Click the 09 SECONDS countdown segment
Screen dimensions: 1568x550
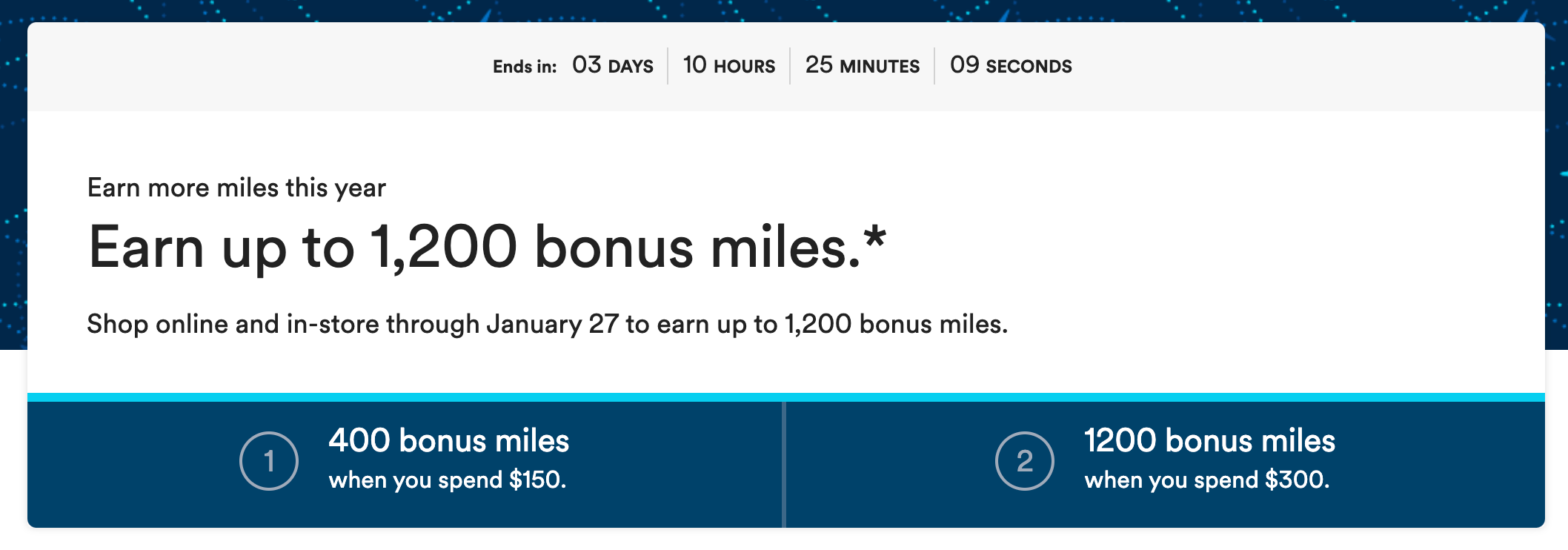1011,66
